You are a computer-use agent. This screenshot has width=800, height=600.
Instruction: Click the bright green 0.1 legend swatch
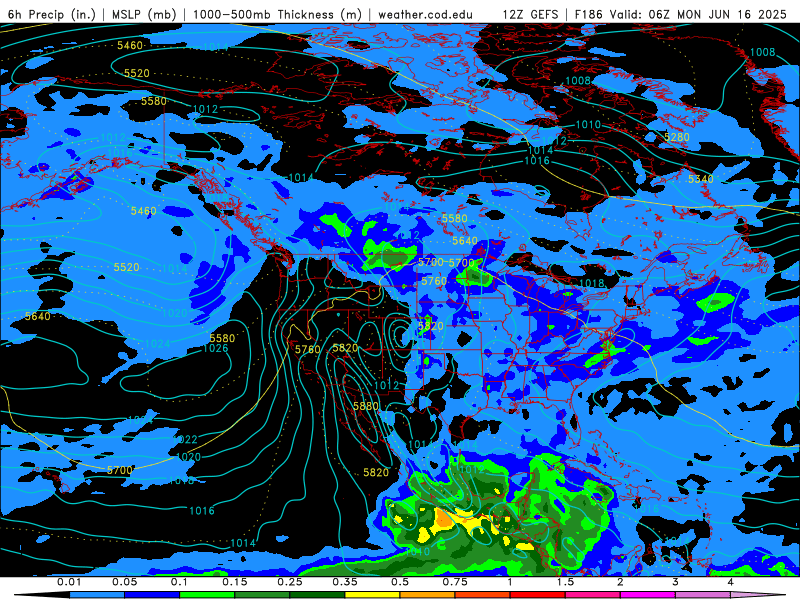click(x=207, y=595)
